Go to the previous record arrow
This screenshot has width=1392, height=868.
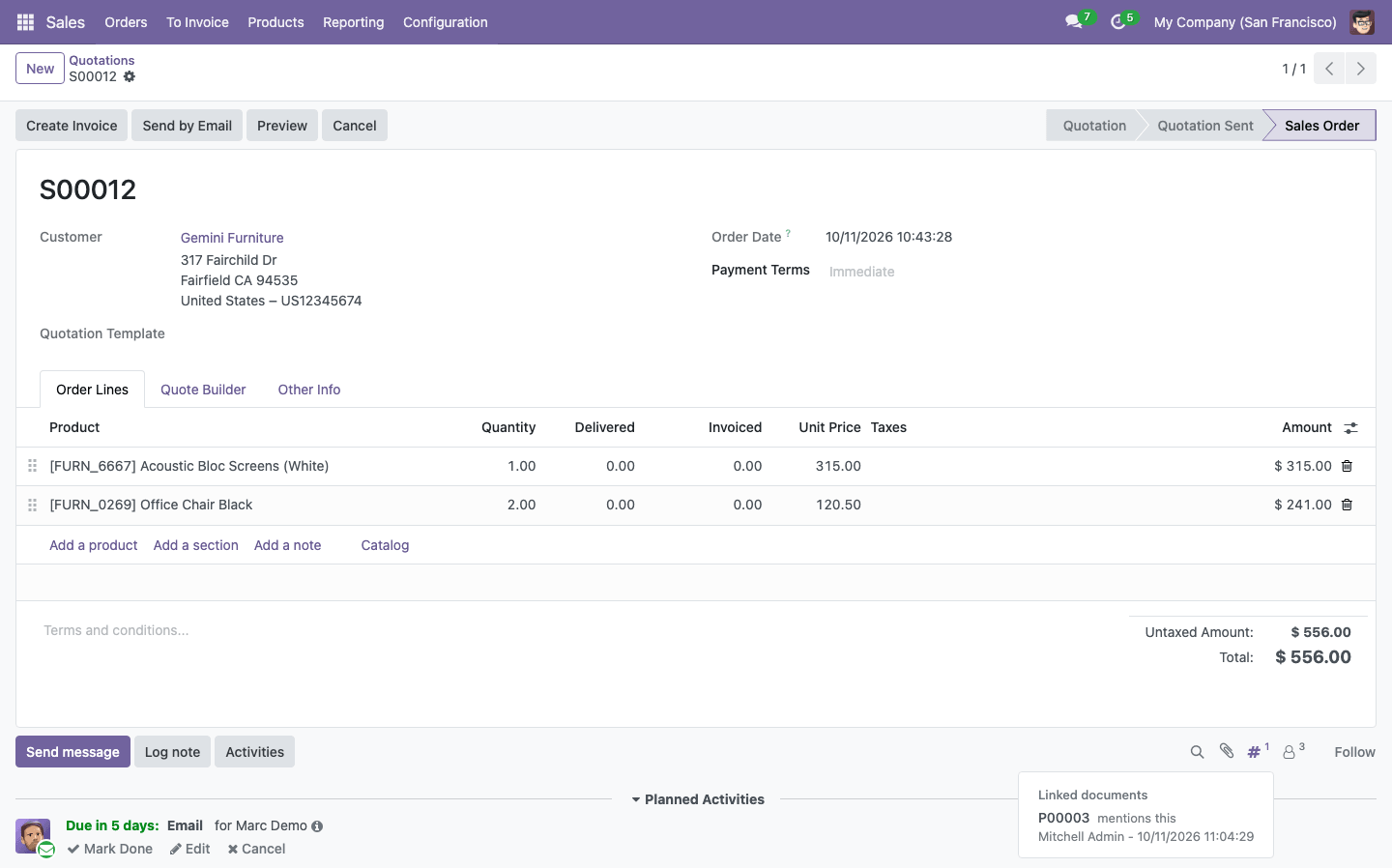pos(1329,69)
